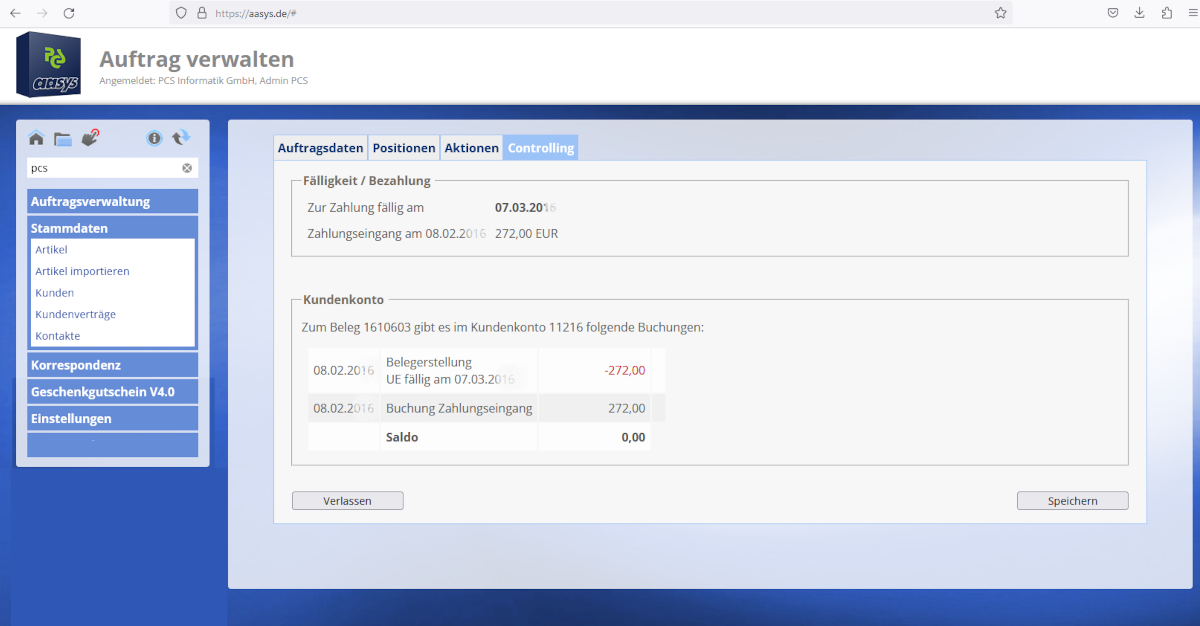Click the shield tracking protection icon
The image size is (1200, 626).
(181, 13)
